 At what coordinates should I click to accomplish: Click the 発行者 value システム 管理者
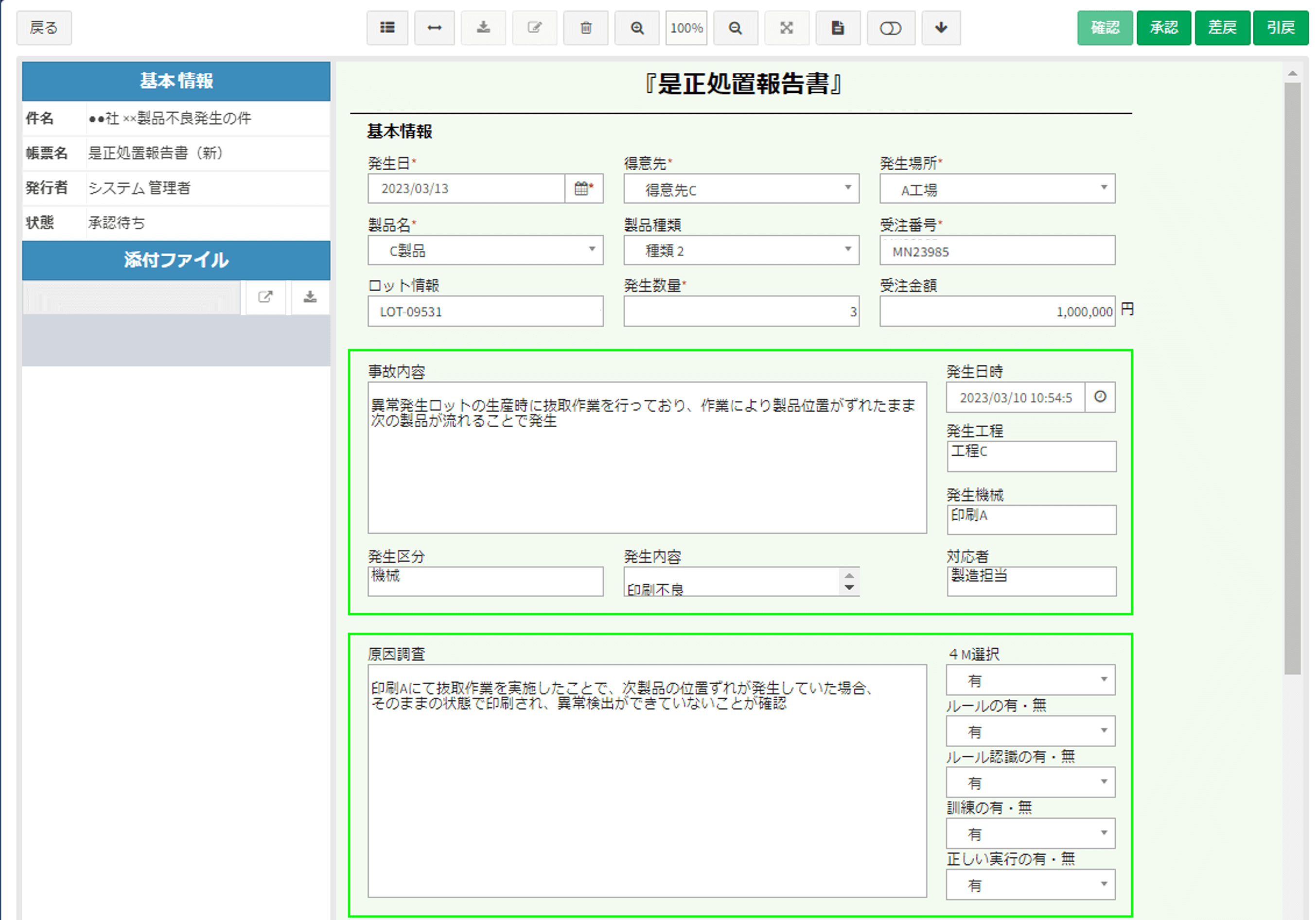point(139,188)
